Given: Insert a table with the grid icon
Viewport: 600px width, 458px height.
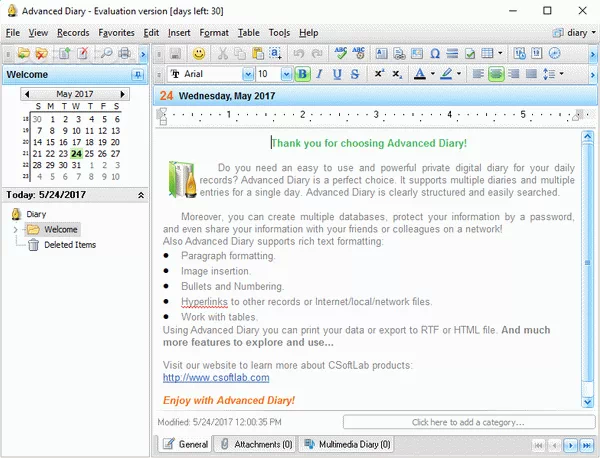Looking at the screenshot, I should [487, 54].
